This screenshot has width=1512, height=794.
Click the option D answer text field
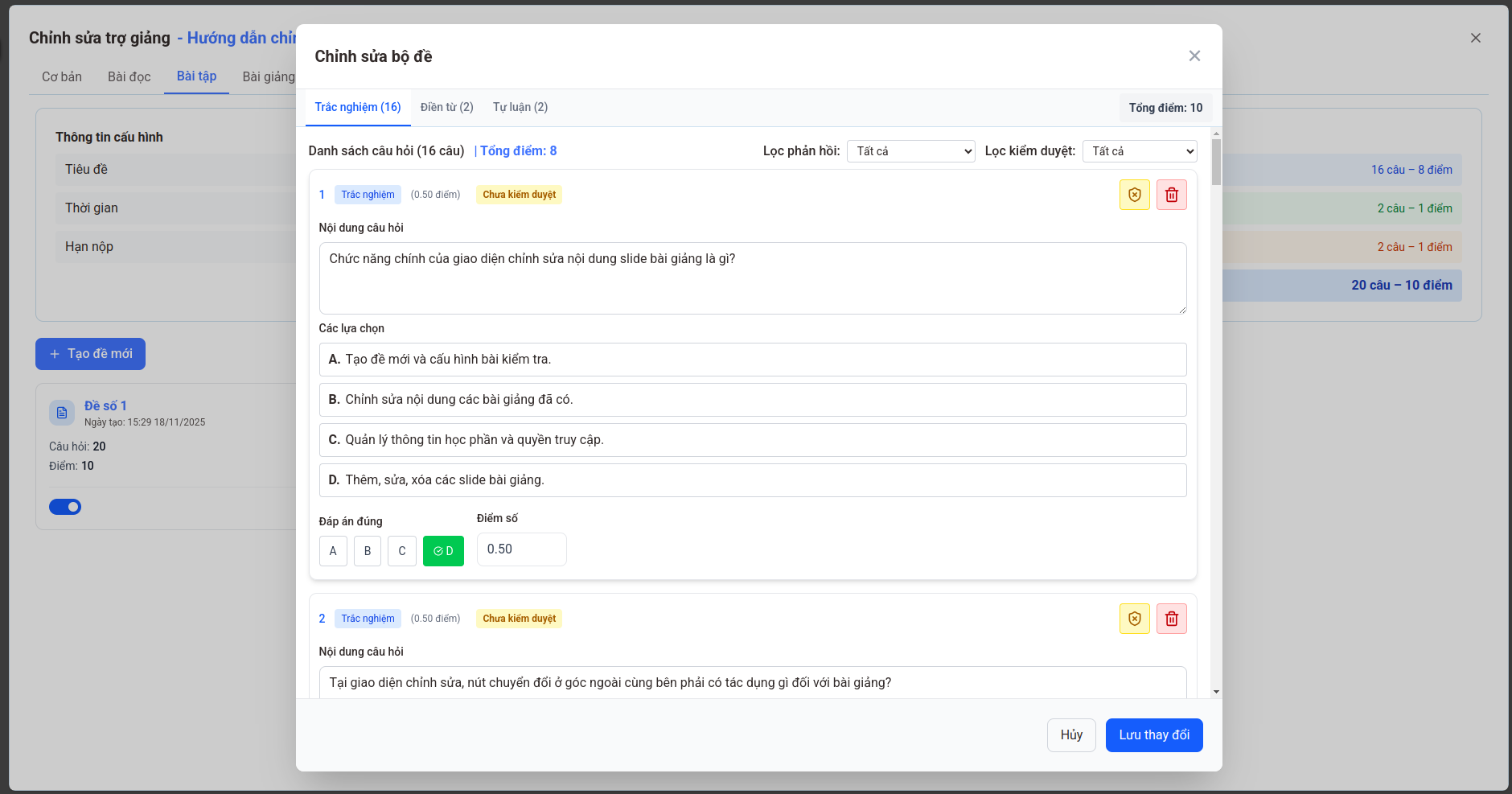tap(752, 480)
